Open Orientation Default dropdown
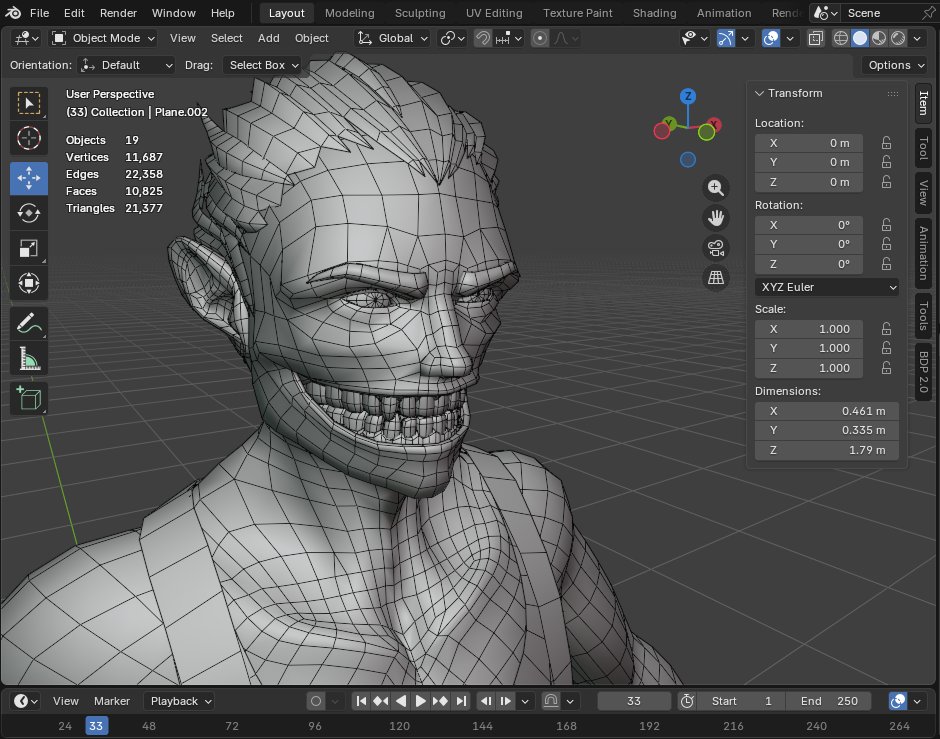940x739 pixels. coord(126,65)
